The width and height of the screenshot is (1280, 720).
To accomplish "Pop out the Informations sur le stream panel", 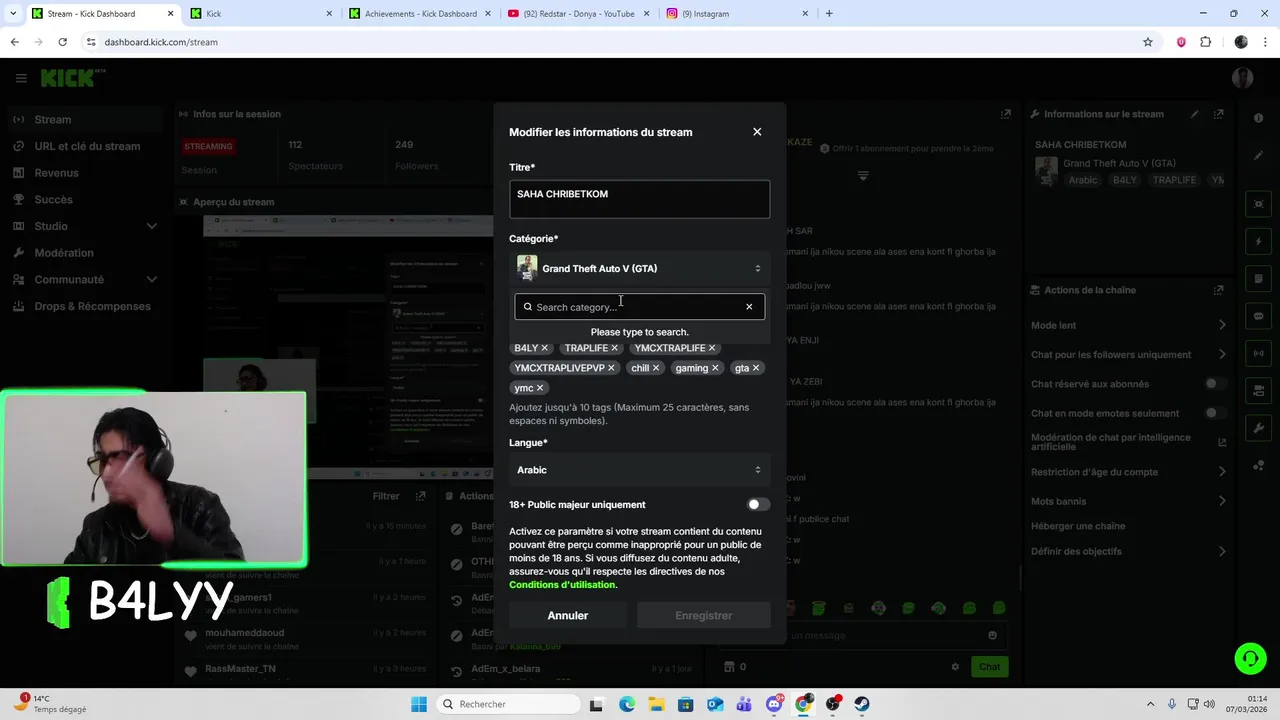I will coord(1219,114).
